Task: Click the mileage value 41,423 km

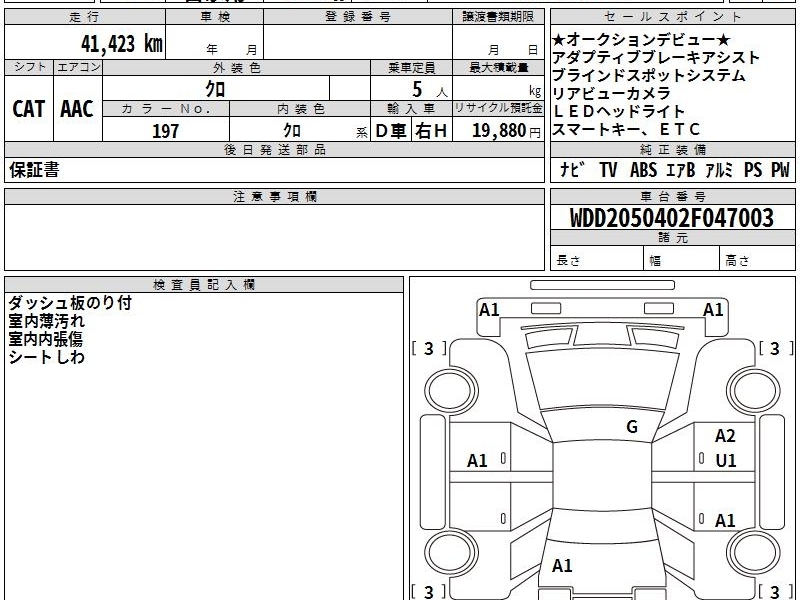Action: tap(122, 44)
